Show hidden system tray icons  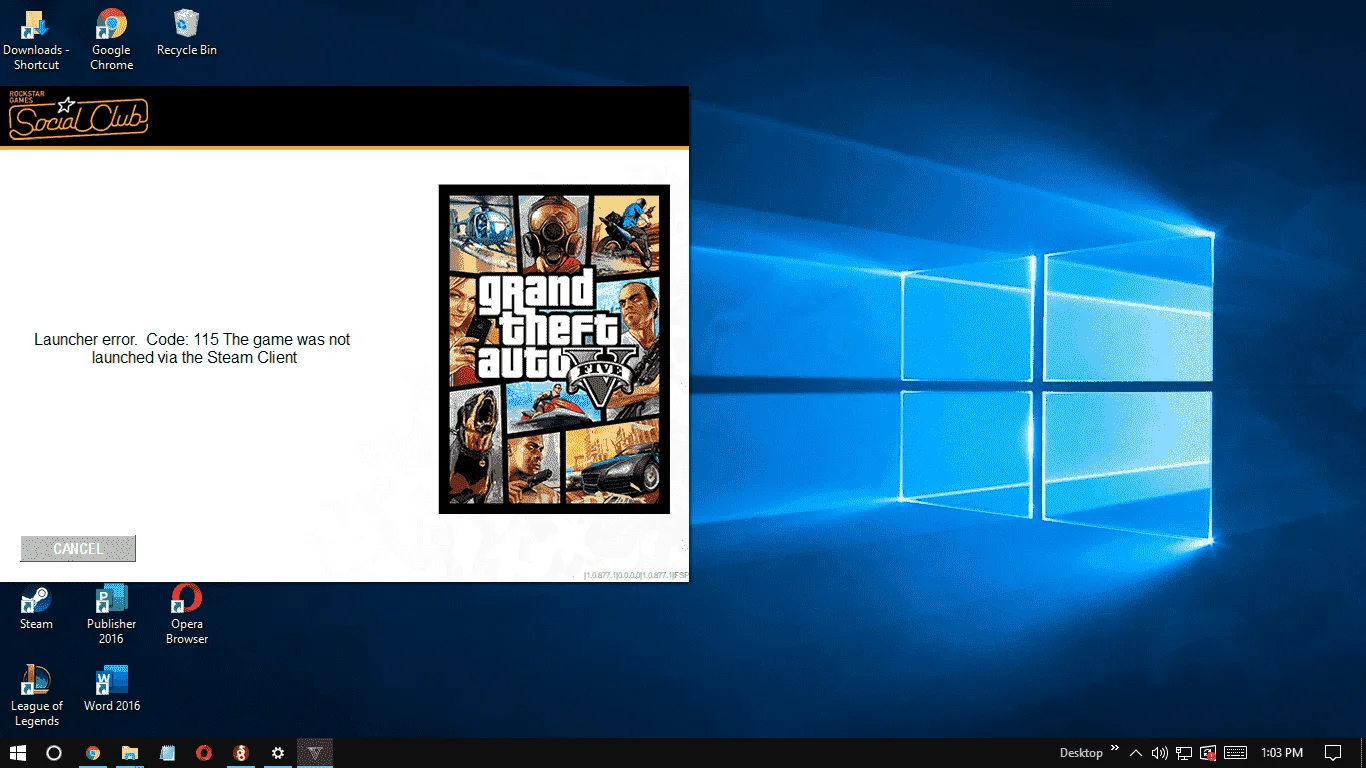(1136, 753)
